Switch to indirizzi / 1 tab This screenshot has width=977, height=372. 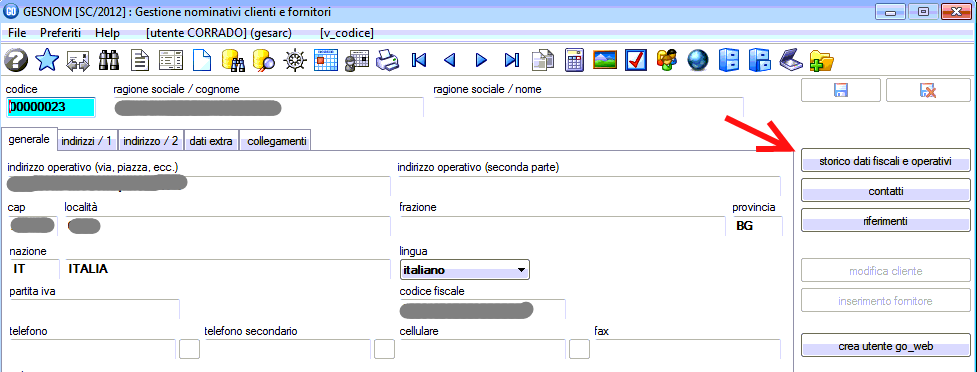pos(87,141)
